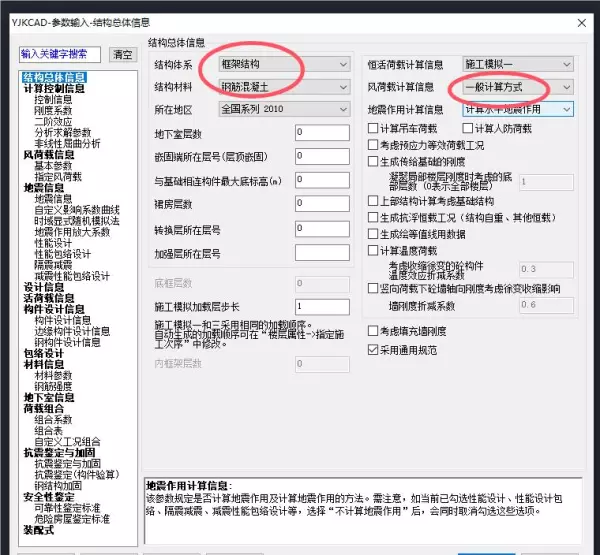The height and width of the screenshot is (555, 600).
Task: Select 组合系数 tree item
Action: 53,420
